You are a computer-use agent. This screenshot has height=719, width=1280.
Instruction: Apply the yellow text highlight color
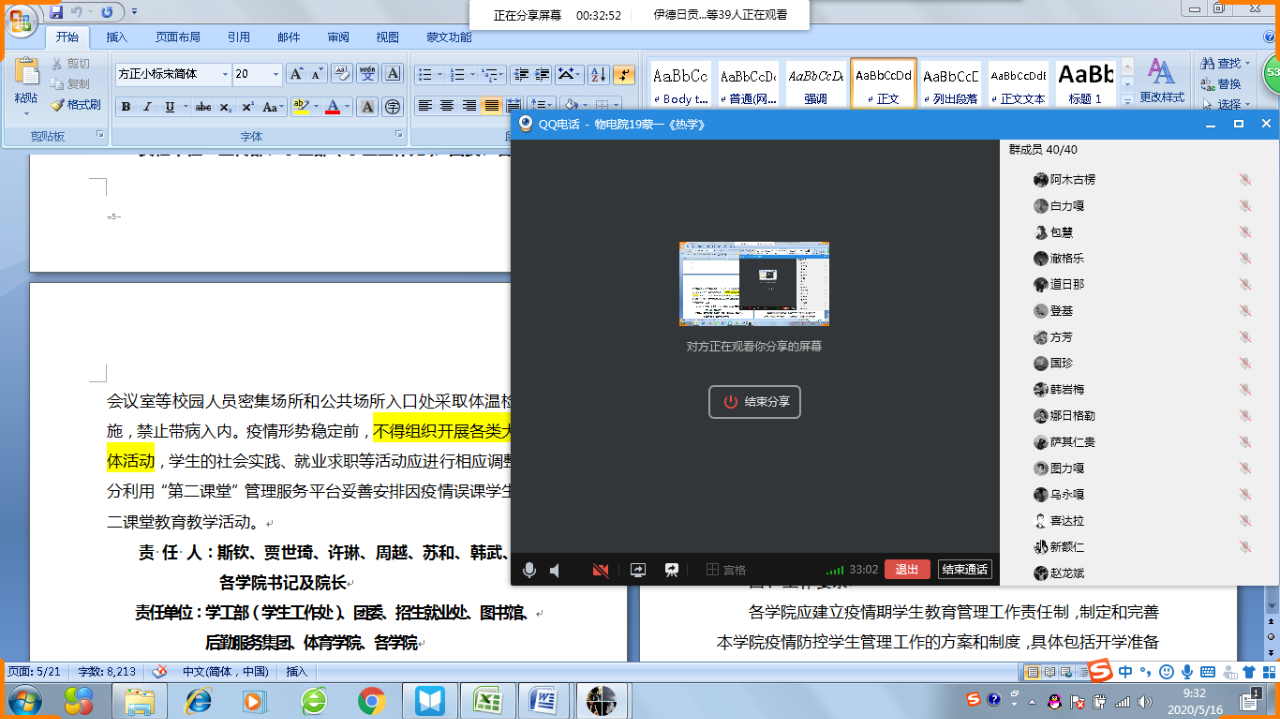tap(300, 107)
